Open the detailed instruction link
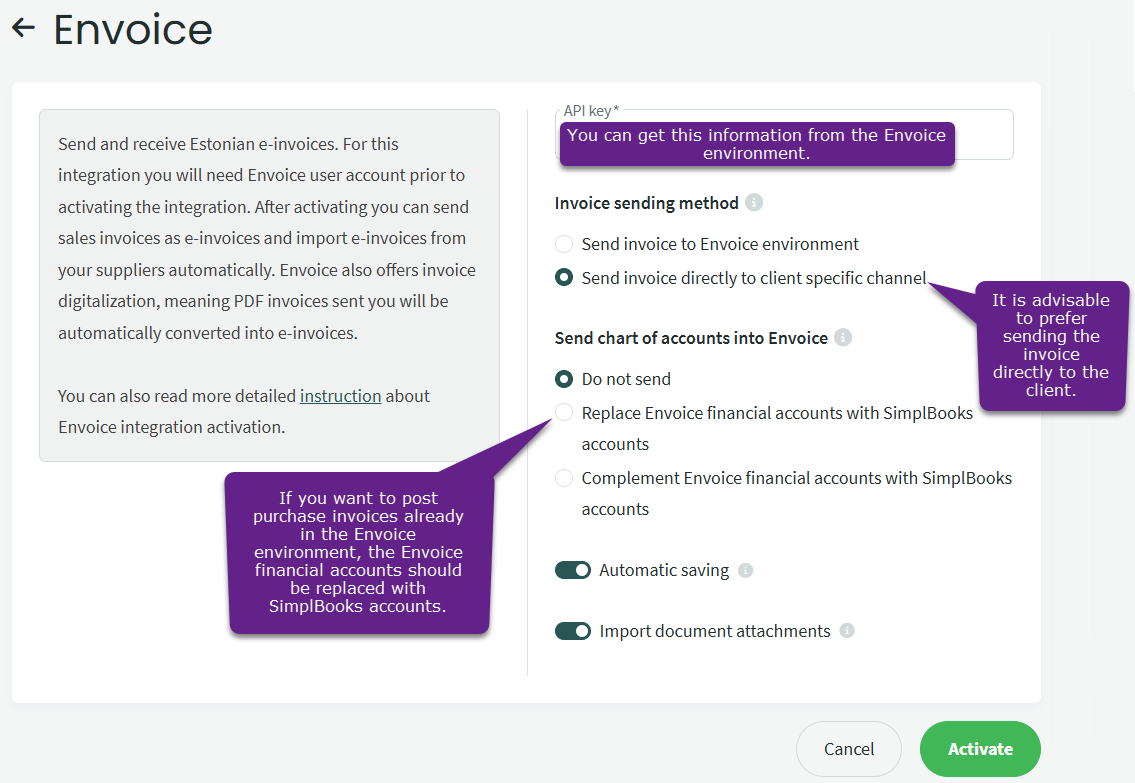1135x783 pixels. [340, 396]
